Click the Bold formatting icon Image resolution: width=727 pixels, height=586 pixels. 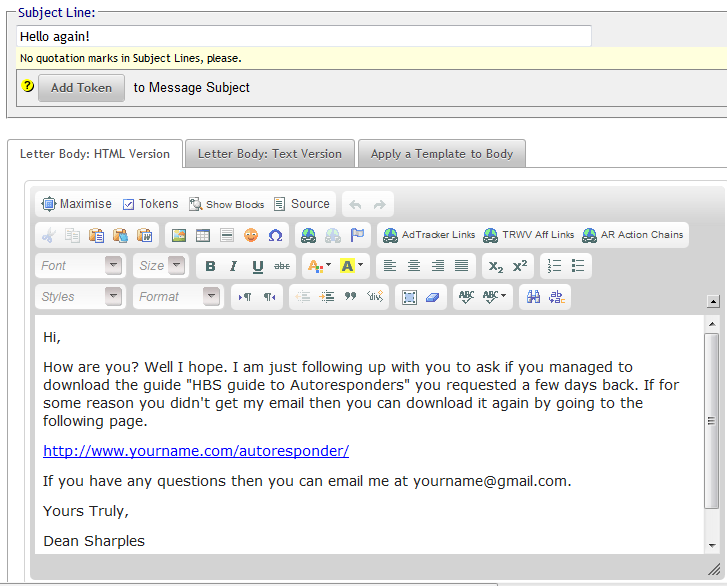pos(210,266)
